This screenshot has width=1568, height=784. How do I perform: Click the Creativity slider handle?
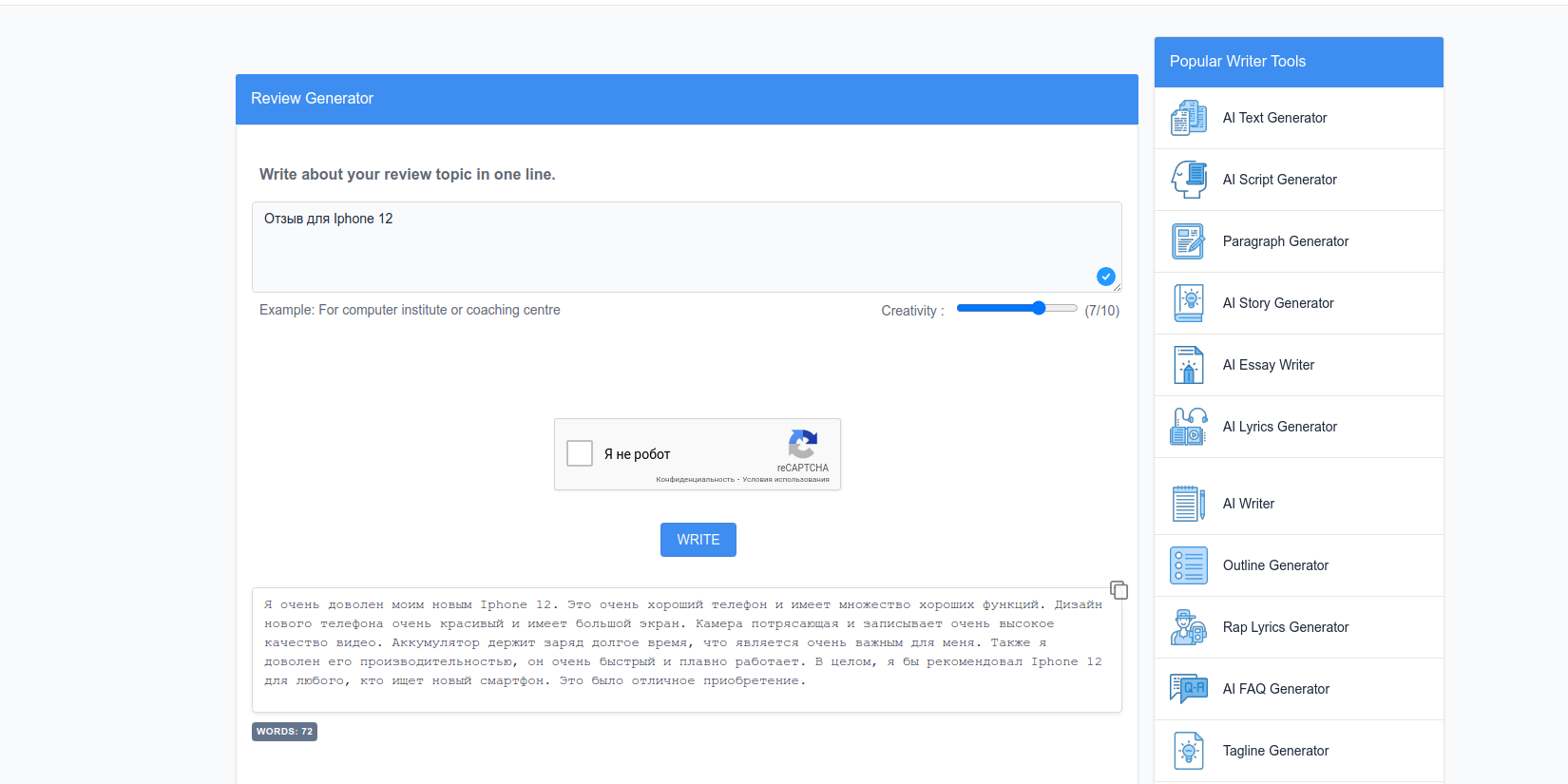[1039, 308]
